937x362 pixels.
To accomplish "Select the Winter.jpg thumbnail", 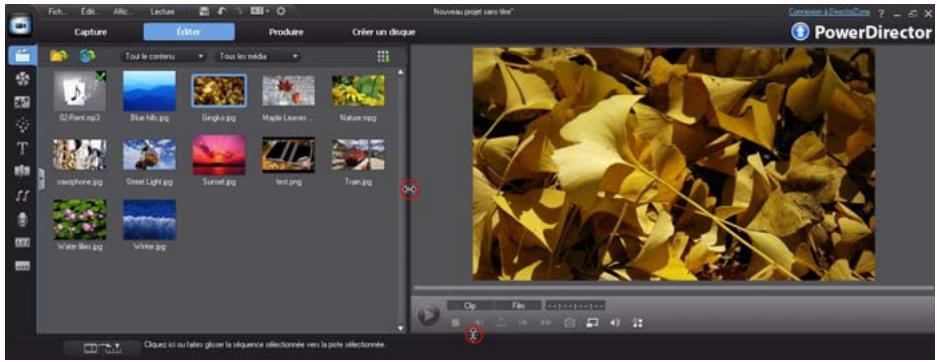I will pyautogui.click(x=149, y=219).
